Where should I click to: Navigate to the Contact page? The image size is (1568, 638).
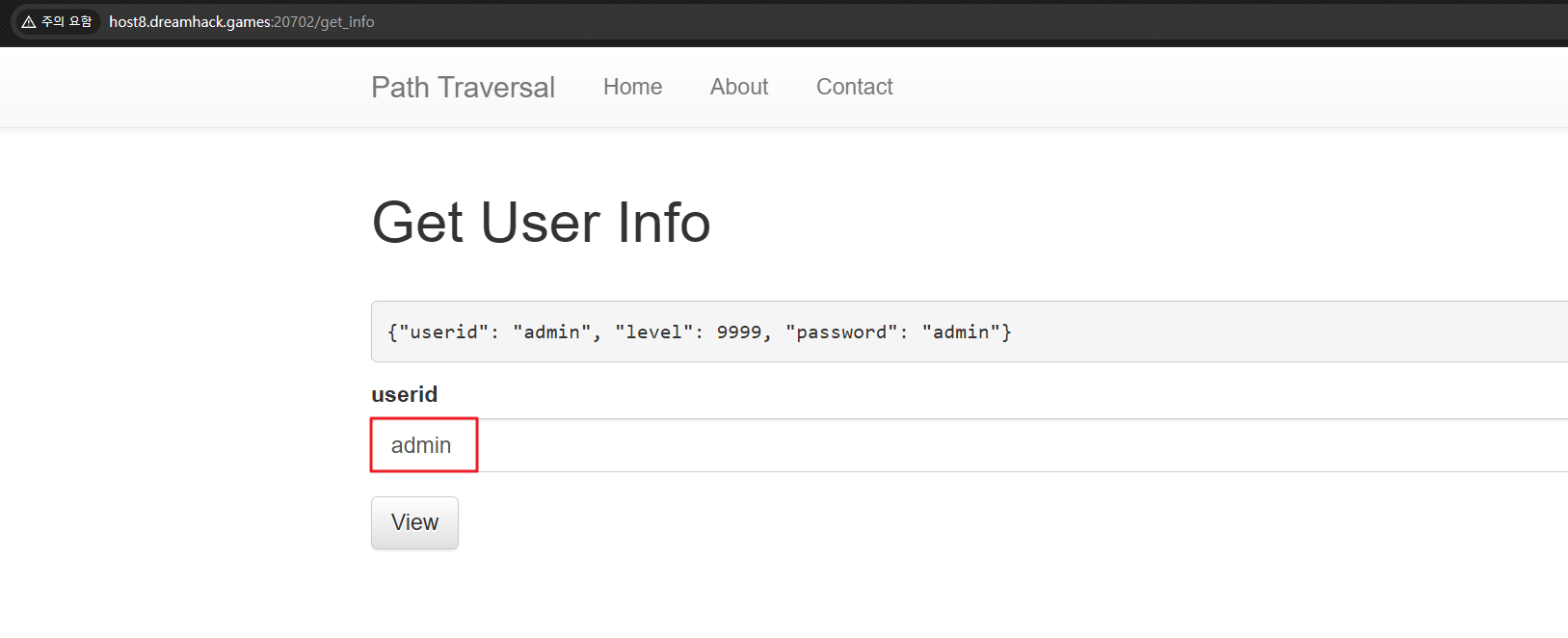click(x=854, y=88)
